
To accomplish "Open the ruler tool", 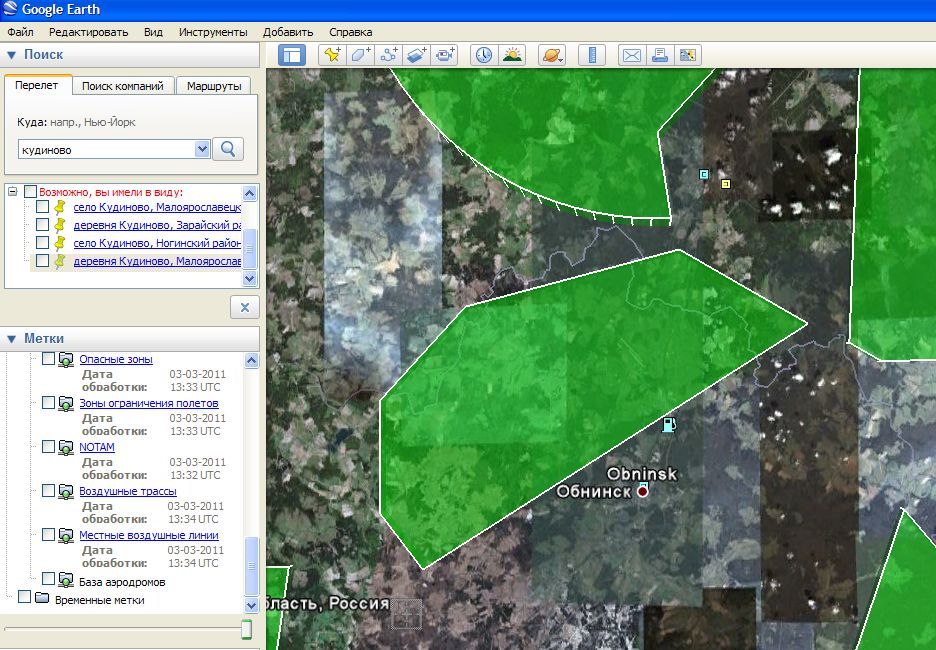I will (592, 56).
